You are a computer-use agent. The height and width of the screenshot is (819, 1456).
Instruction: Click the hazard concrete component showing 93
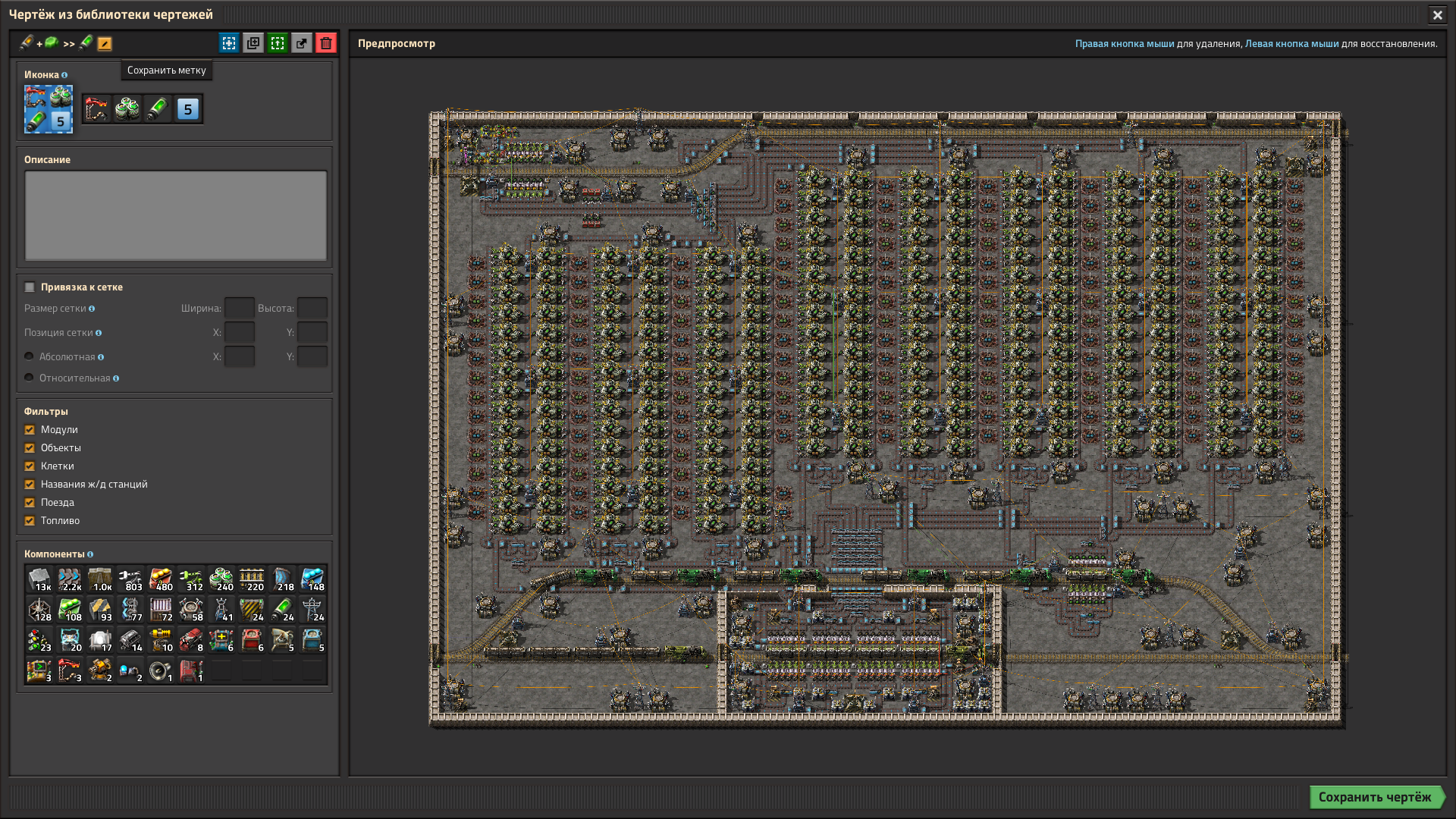pos(100,610)
